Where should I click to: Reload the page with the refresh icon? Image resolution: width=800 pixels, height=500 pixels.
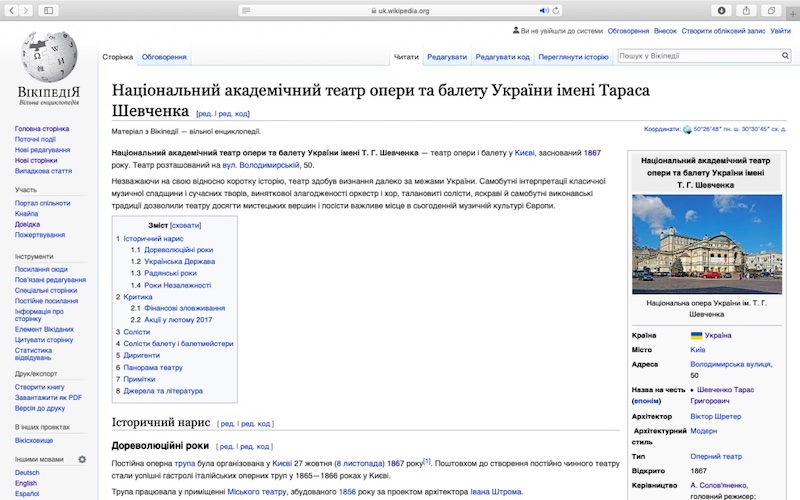pos(556,10)
